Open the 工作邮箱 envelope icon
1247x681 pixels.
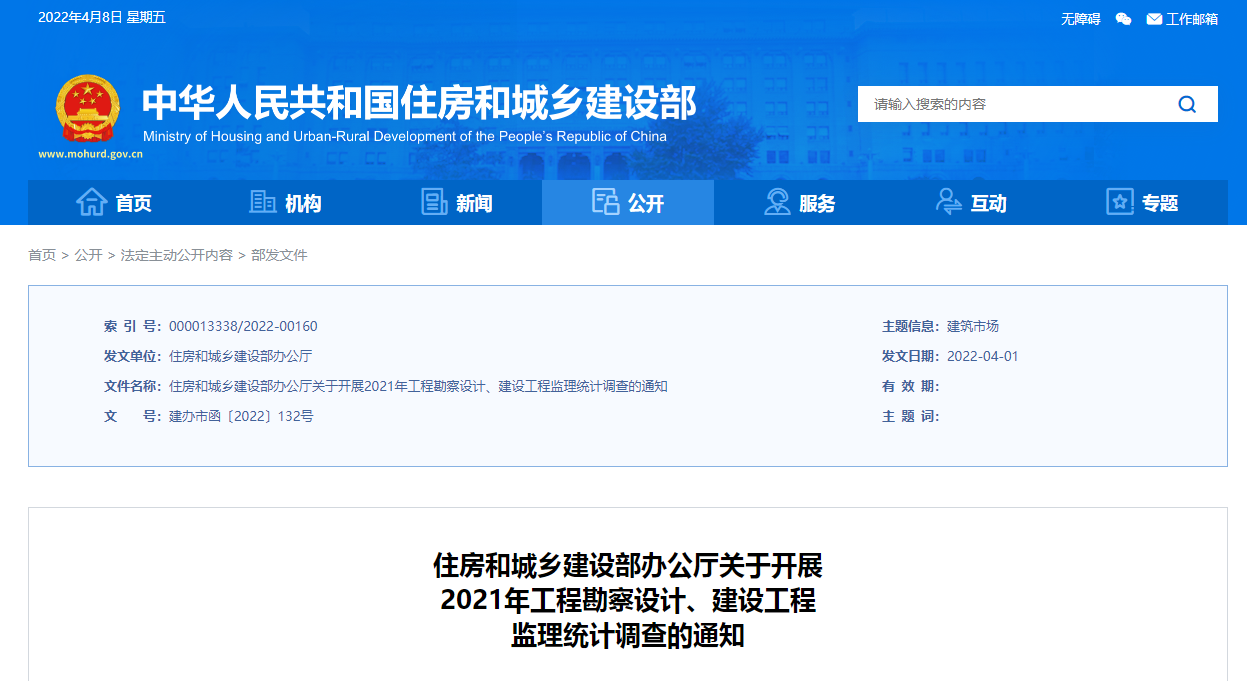(1152, 17)
